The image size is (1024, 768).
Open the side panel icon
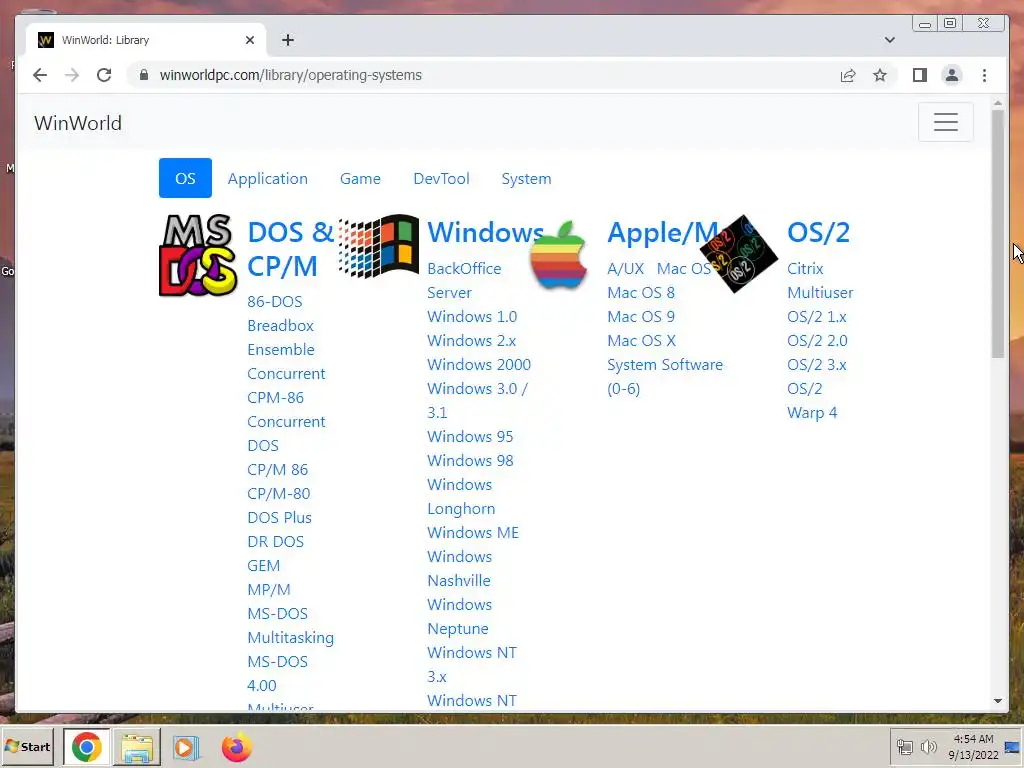pyautogui.click(x=920, y=75)
